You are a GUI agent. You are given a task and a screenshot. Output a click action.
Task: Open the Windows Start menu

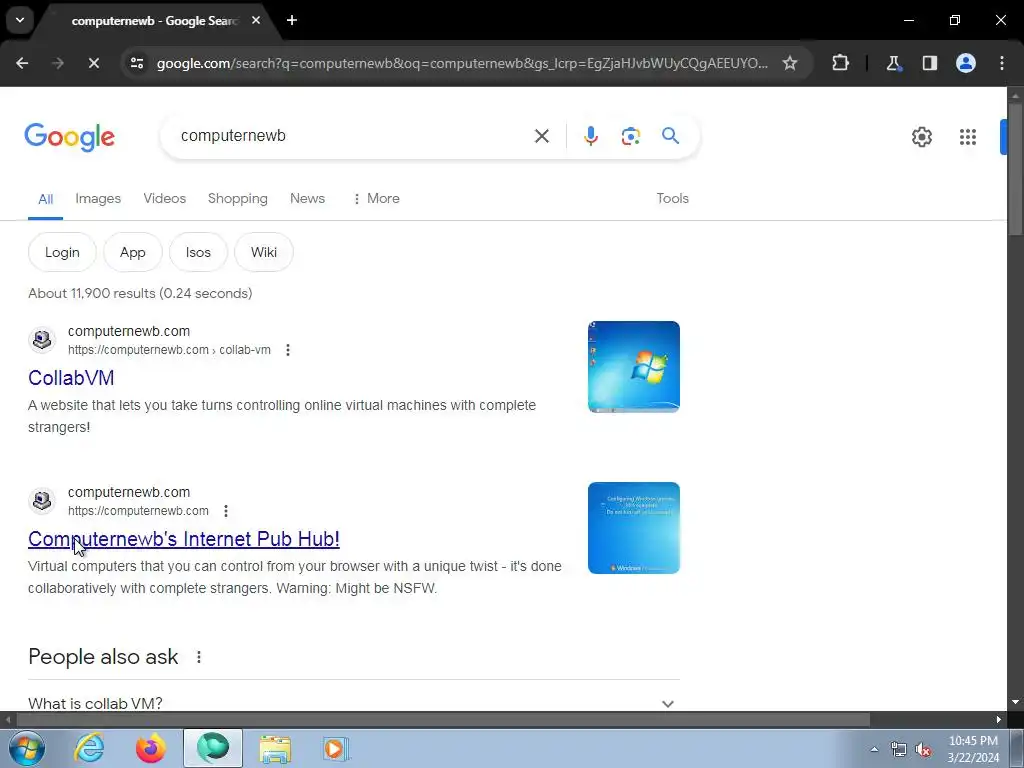(x=27, y=748)
